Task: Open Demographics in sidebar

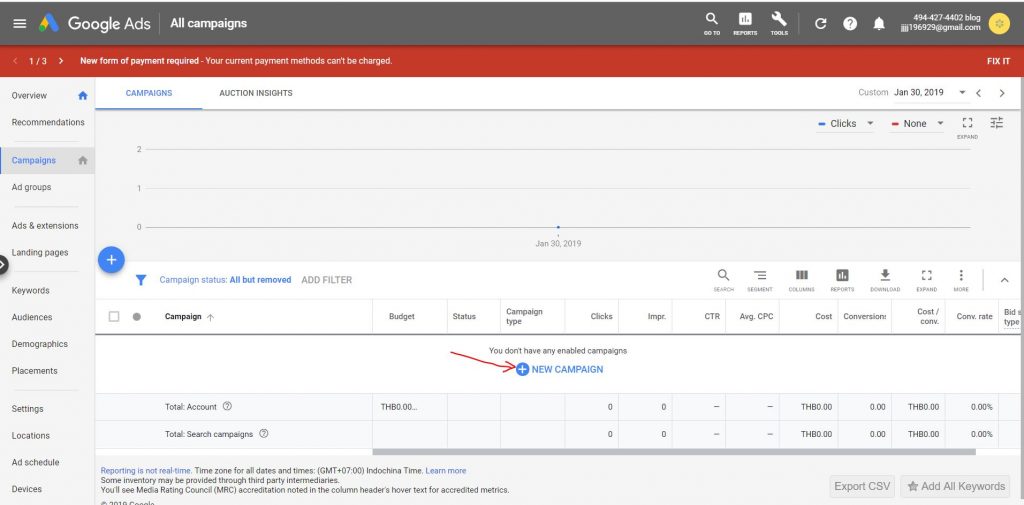Action: (x=40, y=344)
